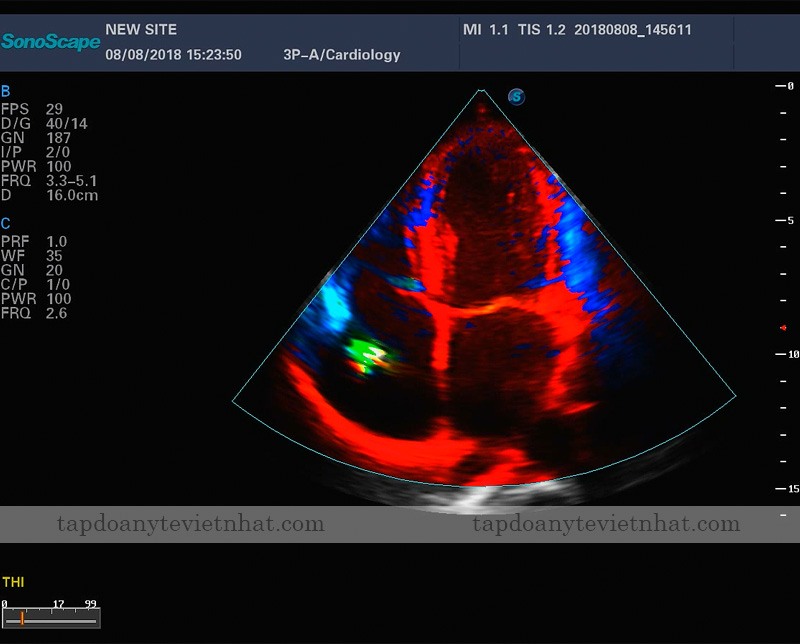Screen dimensions: 800x644
Task: Click the exam ID 20180808_145611
Action: [633, 30]
